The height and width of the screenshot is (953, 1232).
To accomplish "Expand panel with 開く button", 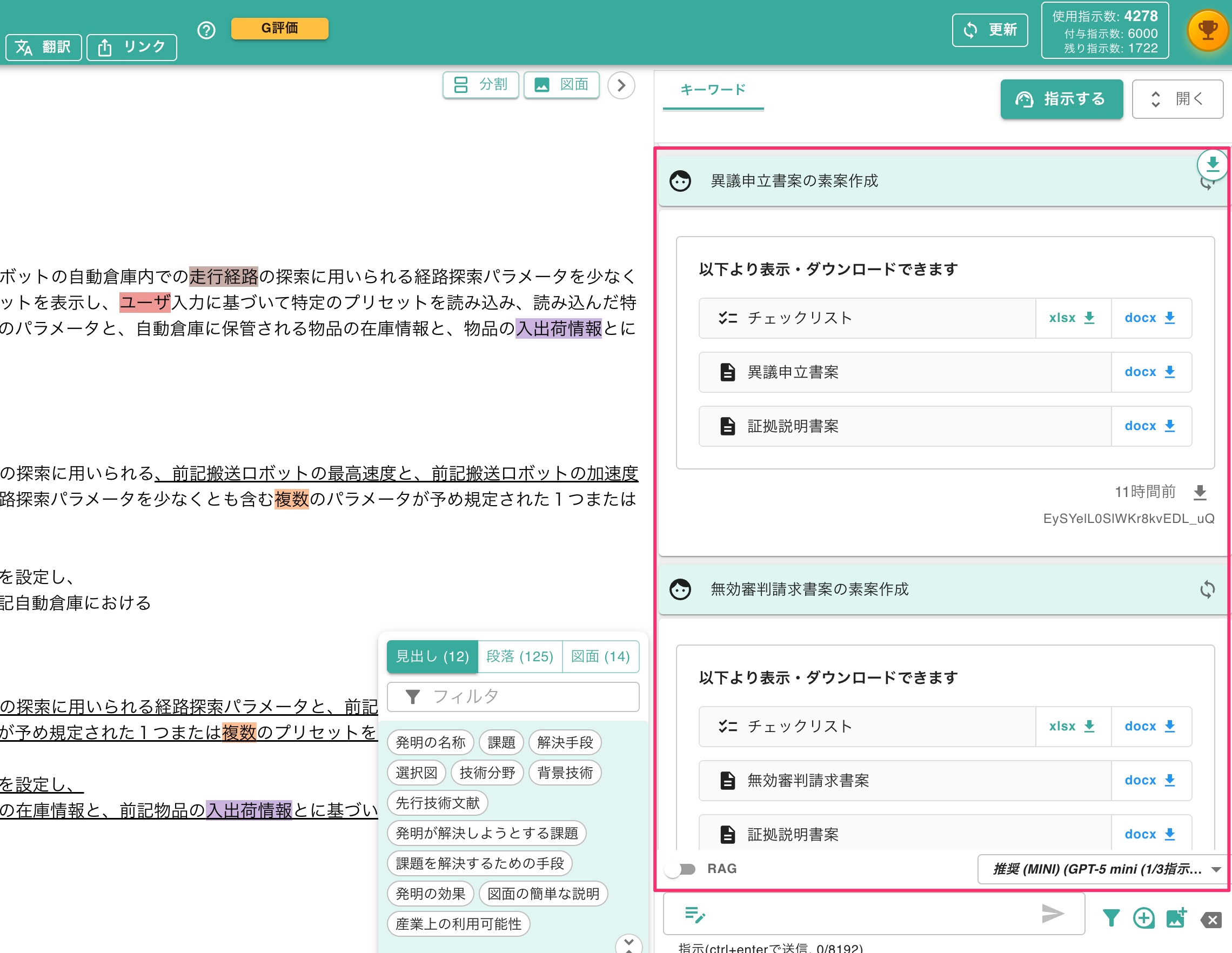I will (x=1178, y=99).
